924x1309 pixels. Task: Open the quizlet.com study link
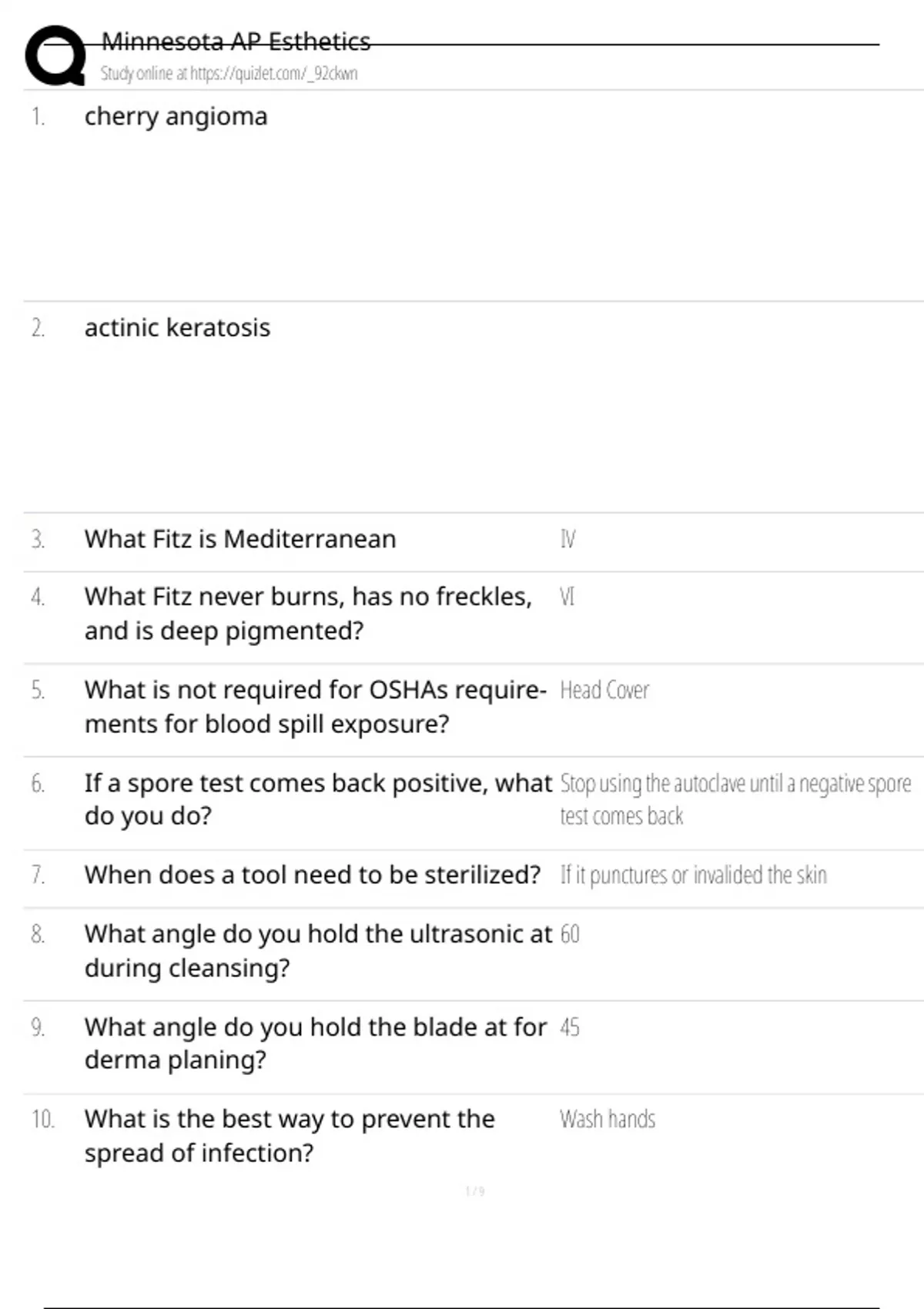229,74
